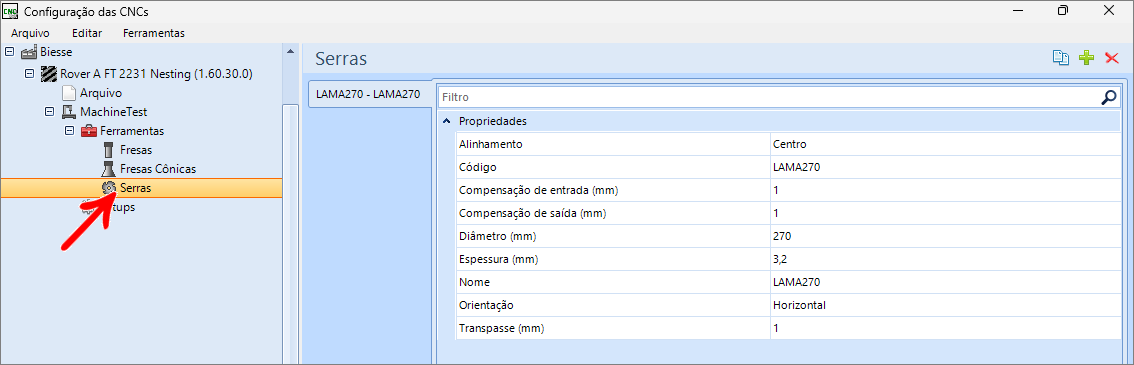Collapse the Propriedades section
Screen dimensions: 1134x365
click(446, 121)
